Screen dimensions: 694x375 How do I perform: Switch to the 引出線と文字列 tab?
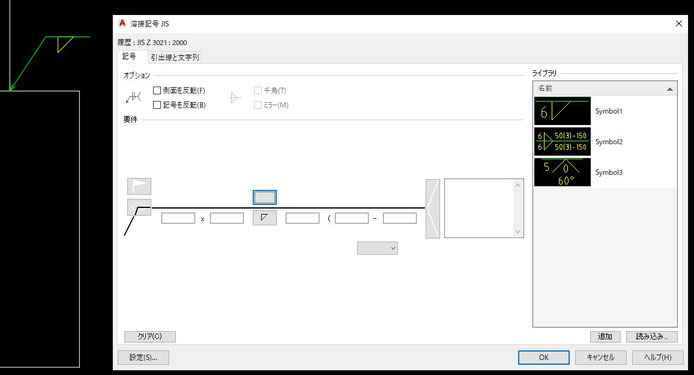click(175, 58)
